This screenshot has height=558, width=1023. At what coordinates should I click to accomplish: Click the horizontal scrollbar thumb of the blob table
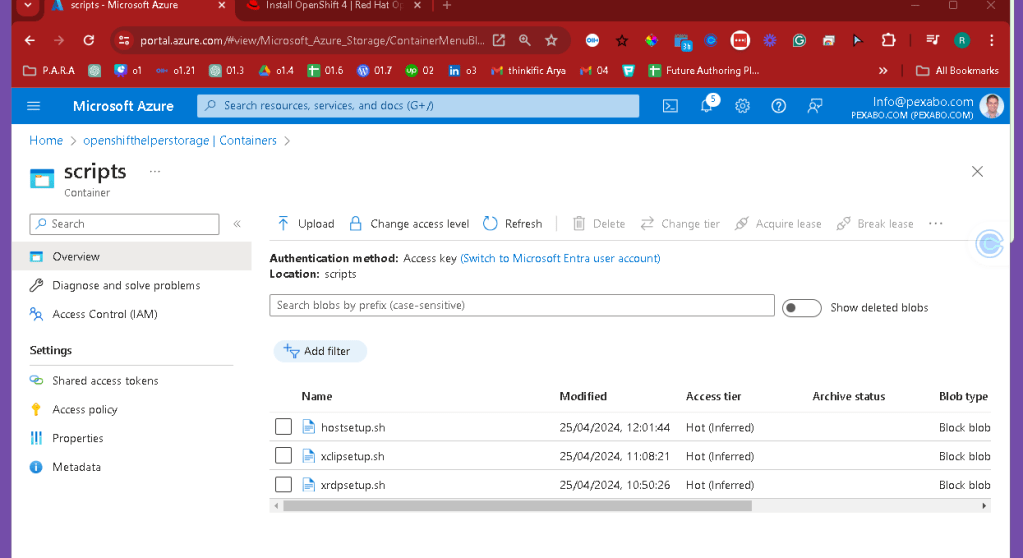point(517,506)
